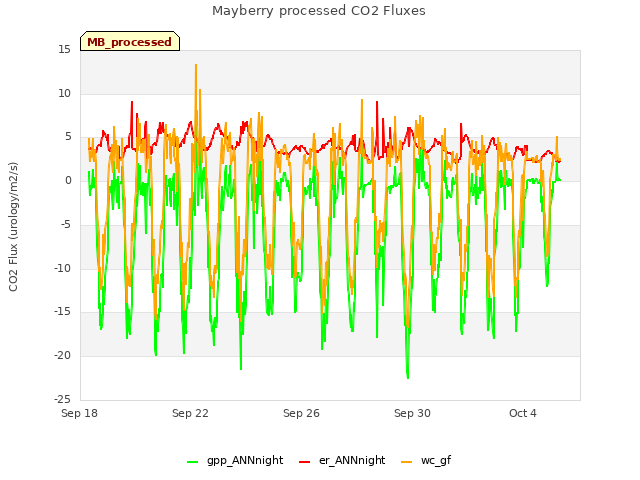
Task: Click the -20 y-axis tick label
Action: [x=63, y=356]
